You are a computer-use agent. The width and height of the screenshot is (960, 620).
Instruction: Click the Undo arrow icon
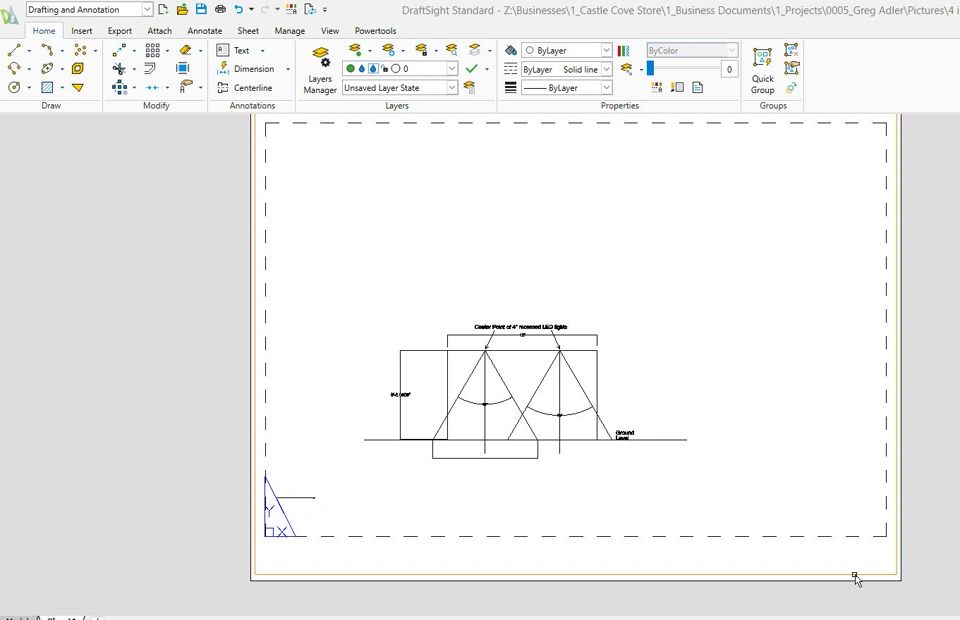point(238,9)
